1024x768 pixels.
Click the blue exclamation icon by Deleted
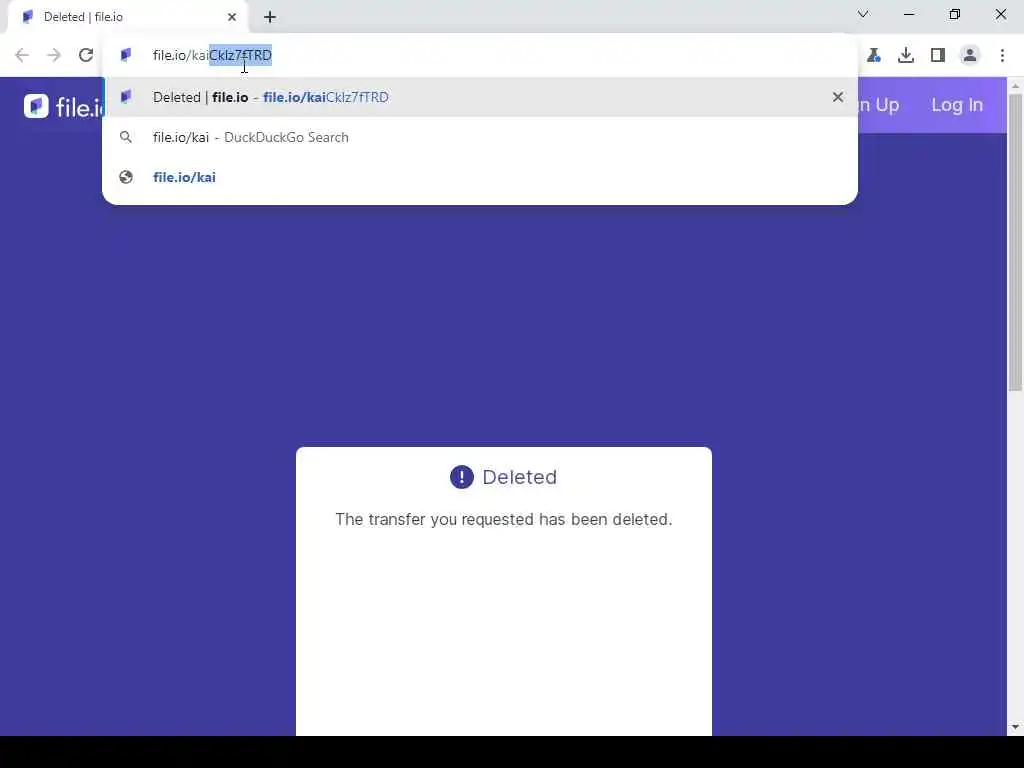(462, 477)
